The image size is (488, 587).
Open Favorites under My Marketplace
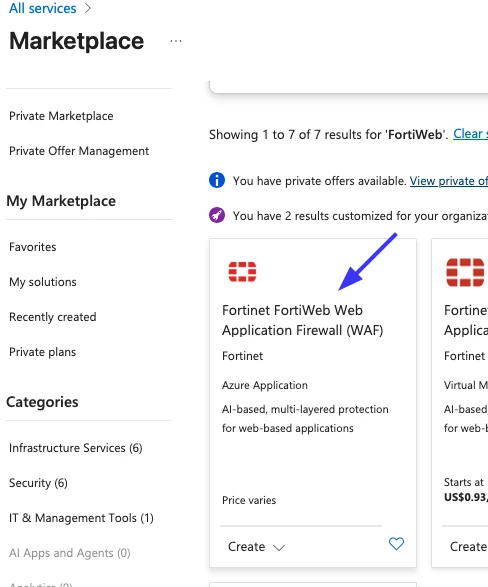click(x=33, y=247)
